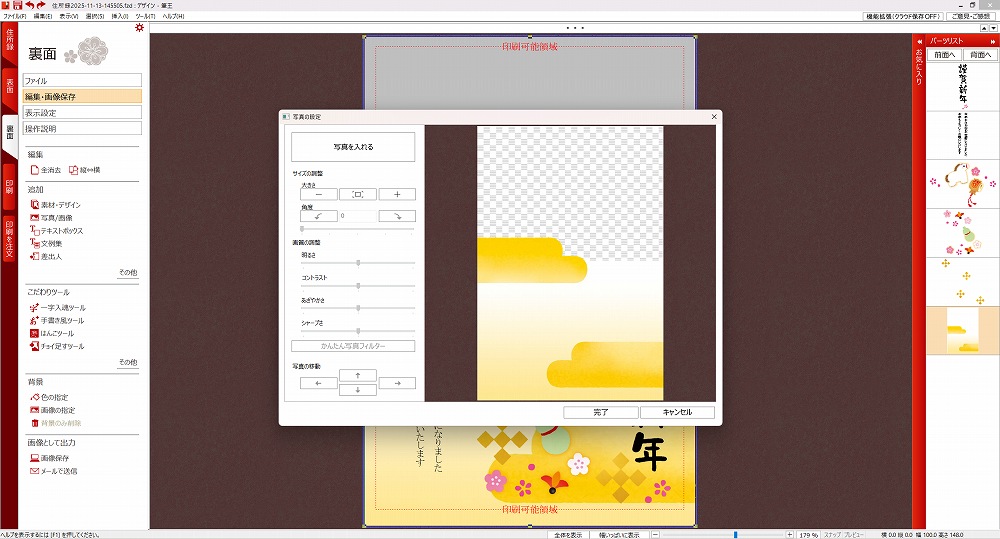This screenshot has height=539, width=1000.
Task: Expand the 表示設定 section
Action: 83,113
